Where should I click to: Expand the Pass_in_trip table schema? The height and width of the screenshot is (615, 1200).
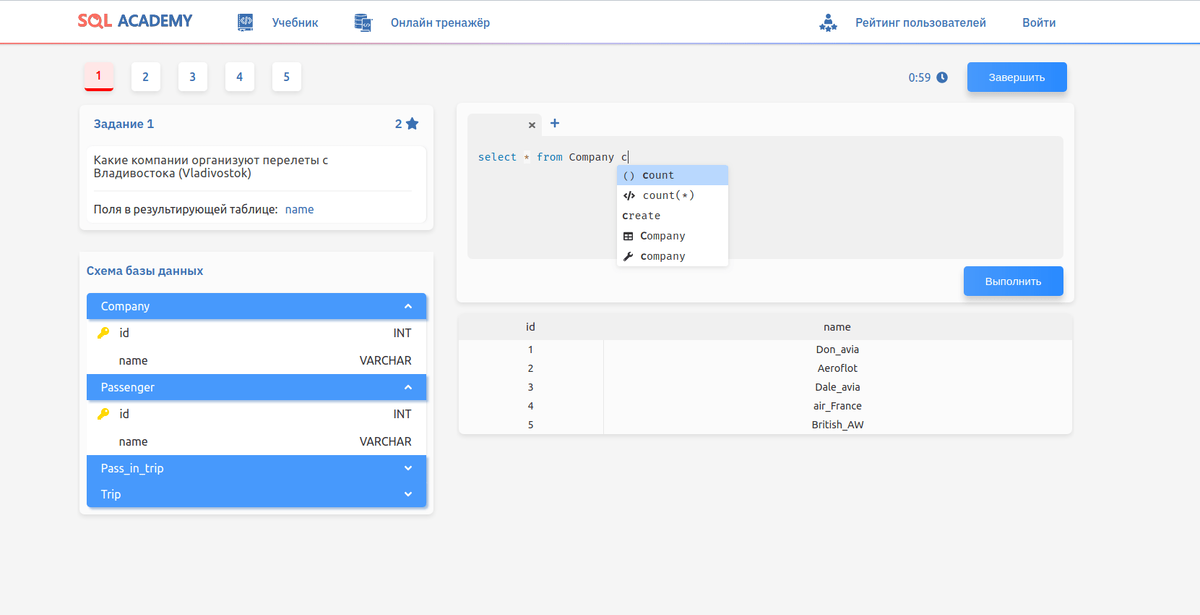click(408, 468)
